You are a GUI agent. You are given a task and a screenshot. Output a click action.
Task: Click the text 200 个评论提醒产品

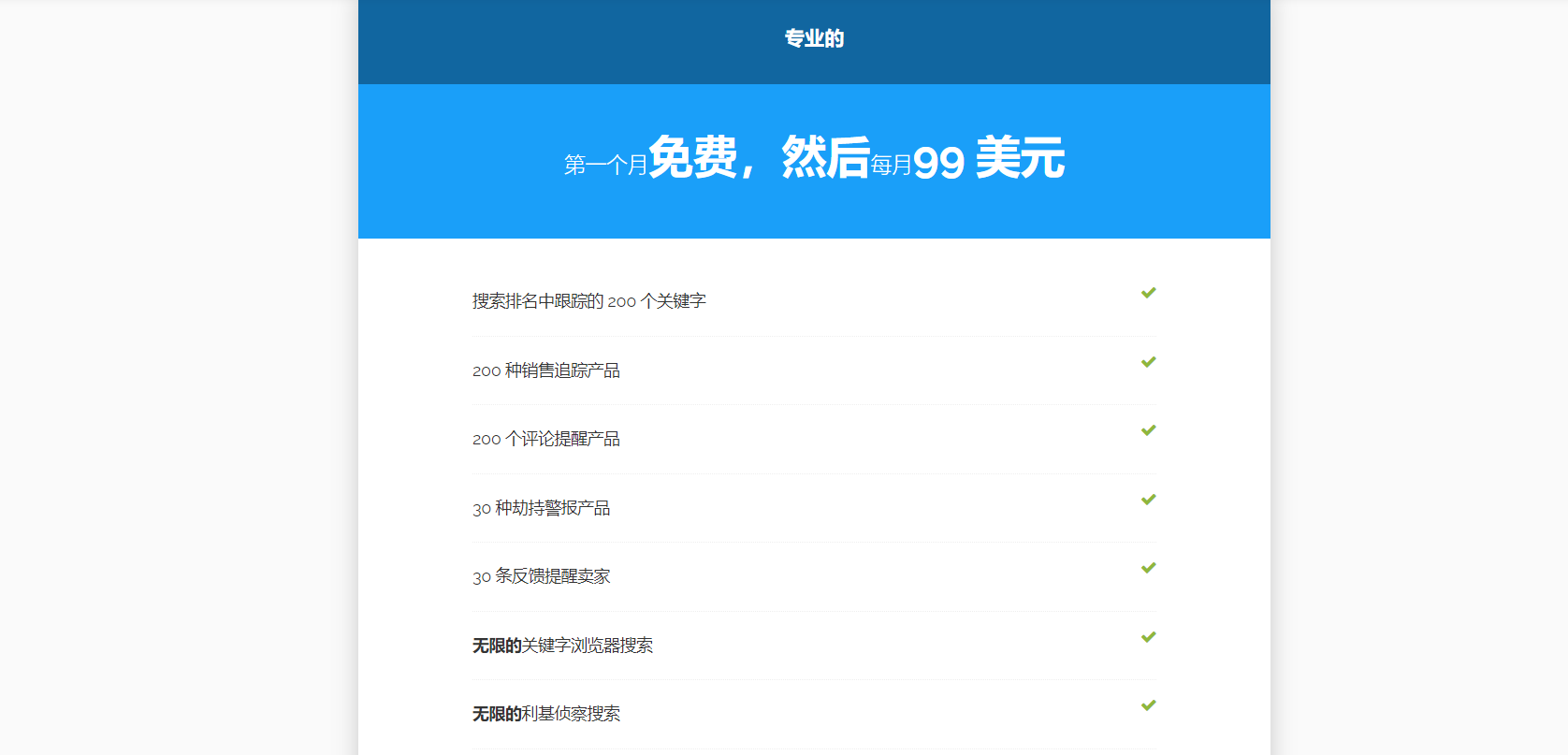point(546,439)
